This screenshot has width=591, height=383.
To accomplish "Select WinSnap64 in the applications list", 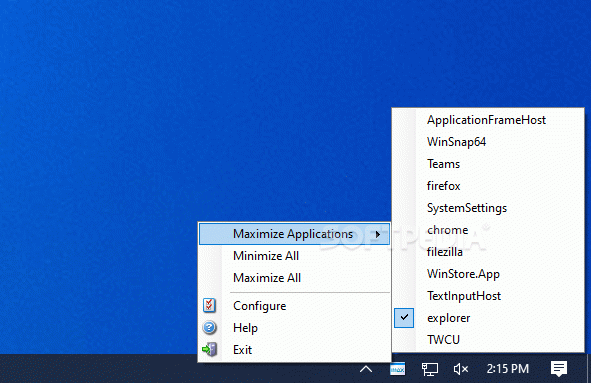I will coord(488,142).
